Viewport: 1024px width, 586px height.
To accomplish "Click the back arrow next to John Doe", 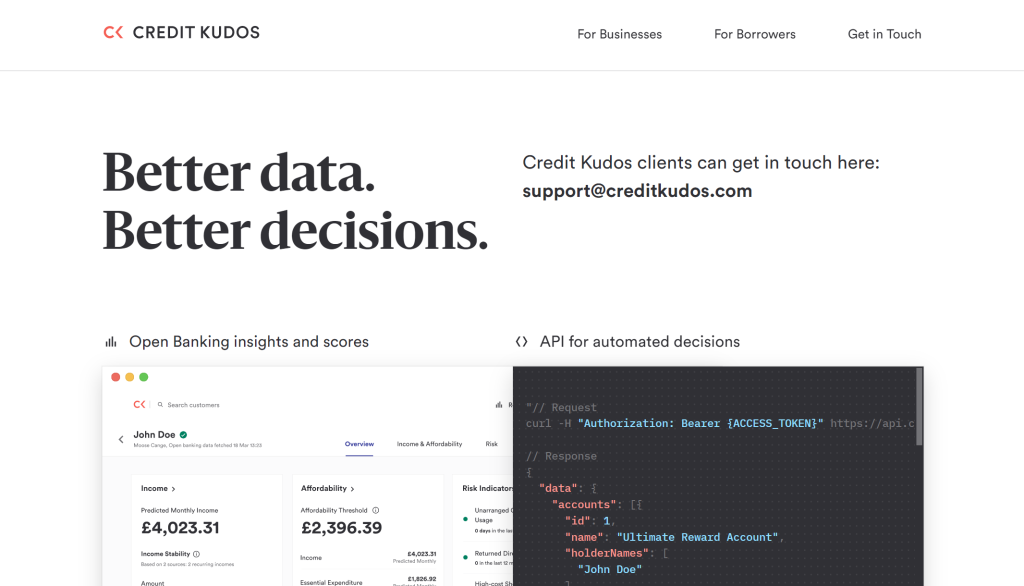I will 121,439.
